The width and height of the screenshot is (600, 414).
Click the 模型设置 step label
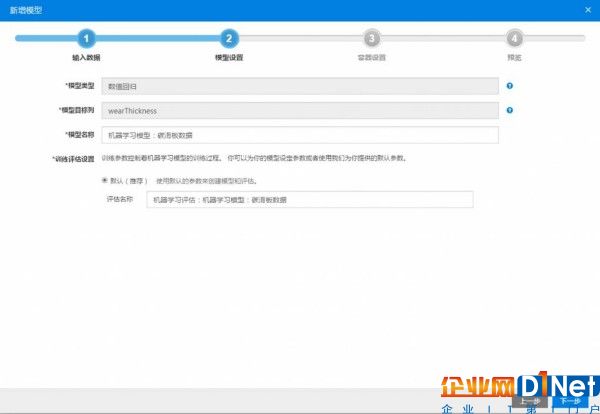point(229,57)
